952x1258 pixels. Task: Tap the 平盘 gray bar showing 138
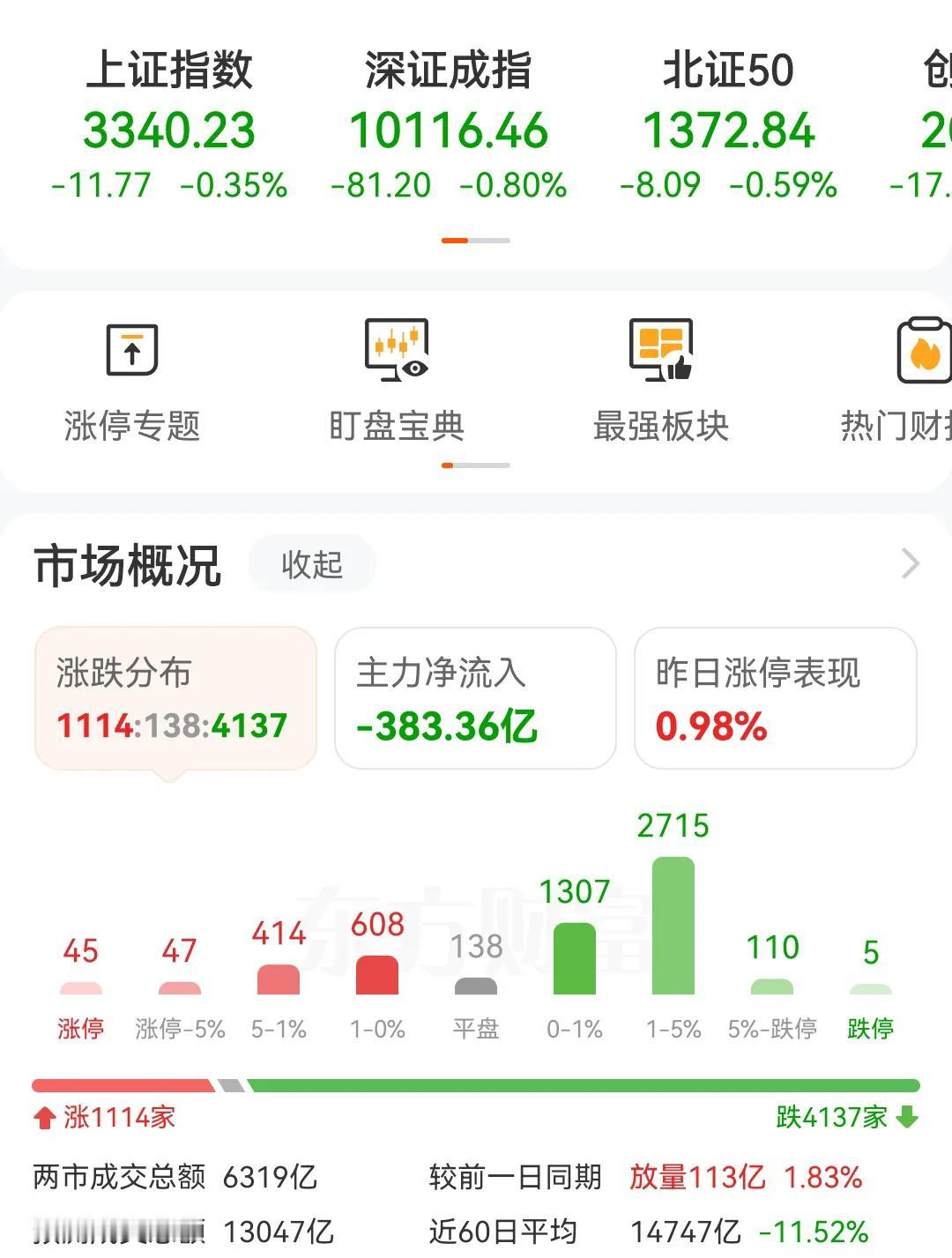point(476,986)
